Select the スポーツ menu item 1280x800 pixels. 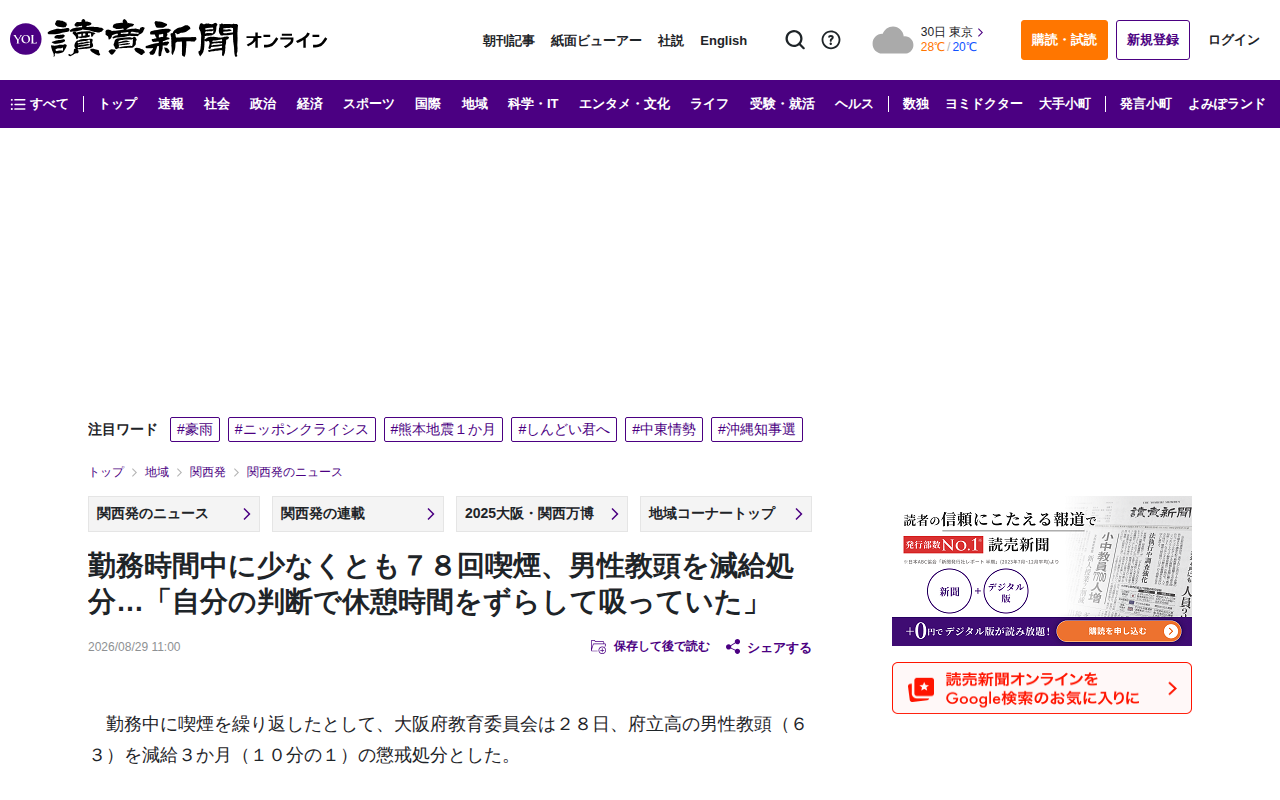tap(369, 104)
